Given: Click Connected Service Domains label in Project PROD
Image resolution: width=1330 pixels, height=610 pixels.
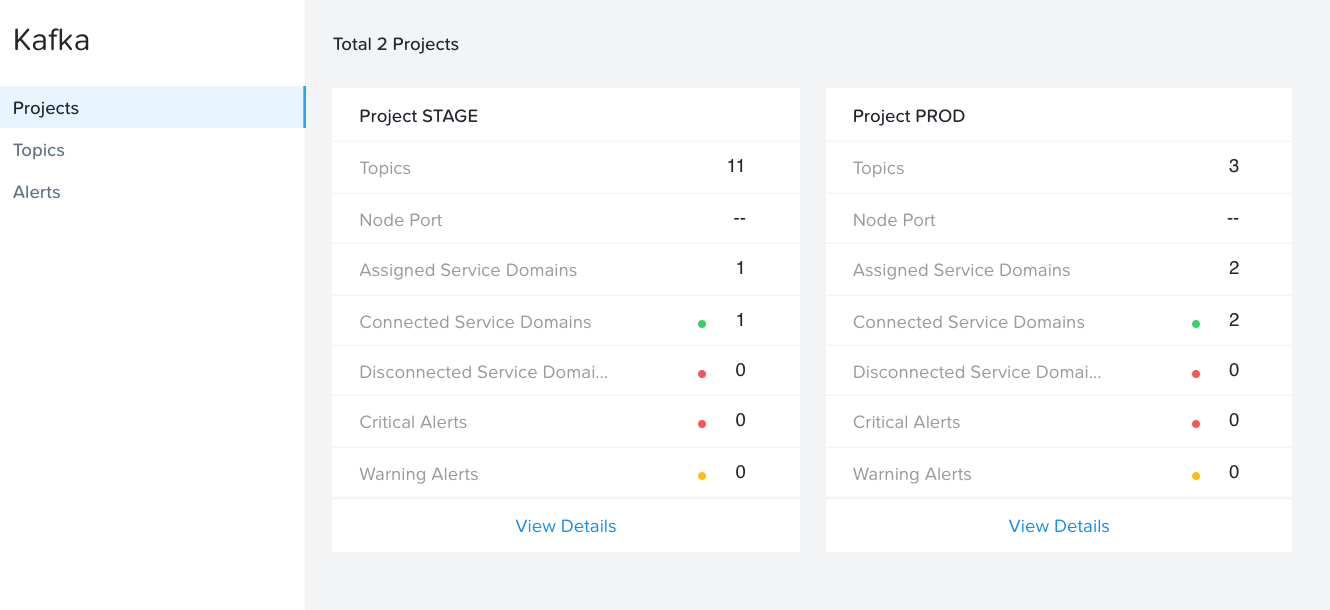Looking at the screenshot, I should (x=969, y=322).
